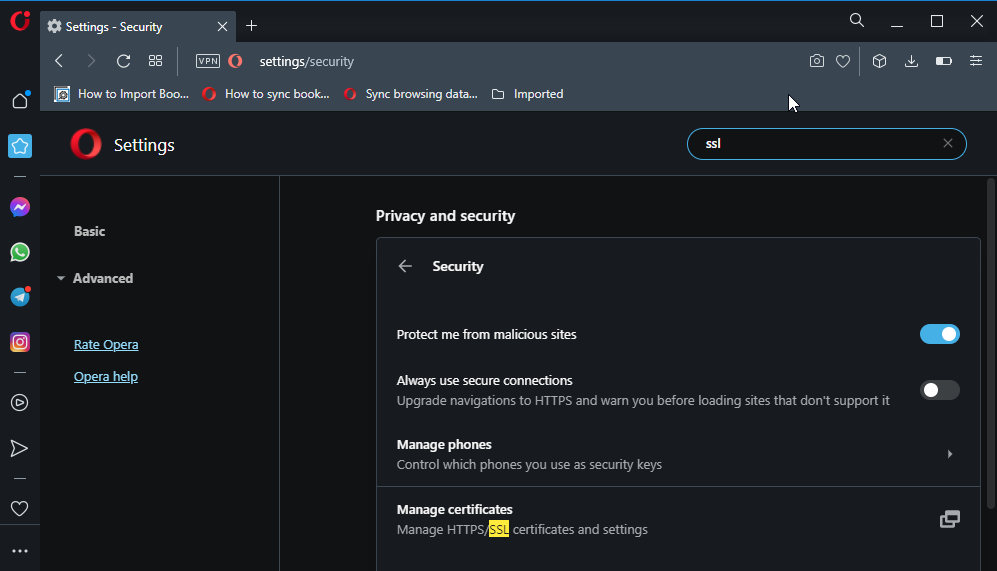Collapse the Advanced section in sidebar
The image size is (997, 571).
60,279
